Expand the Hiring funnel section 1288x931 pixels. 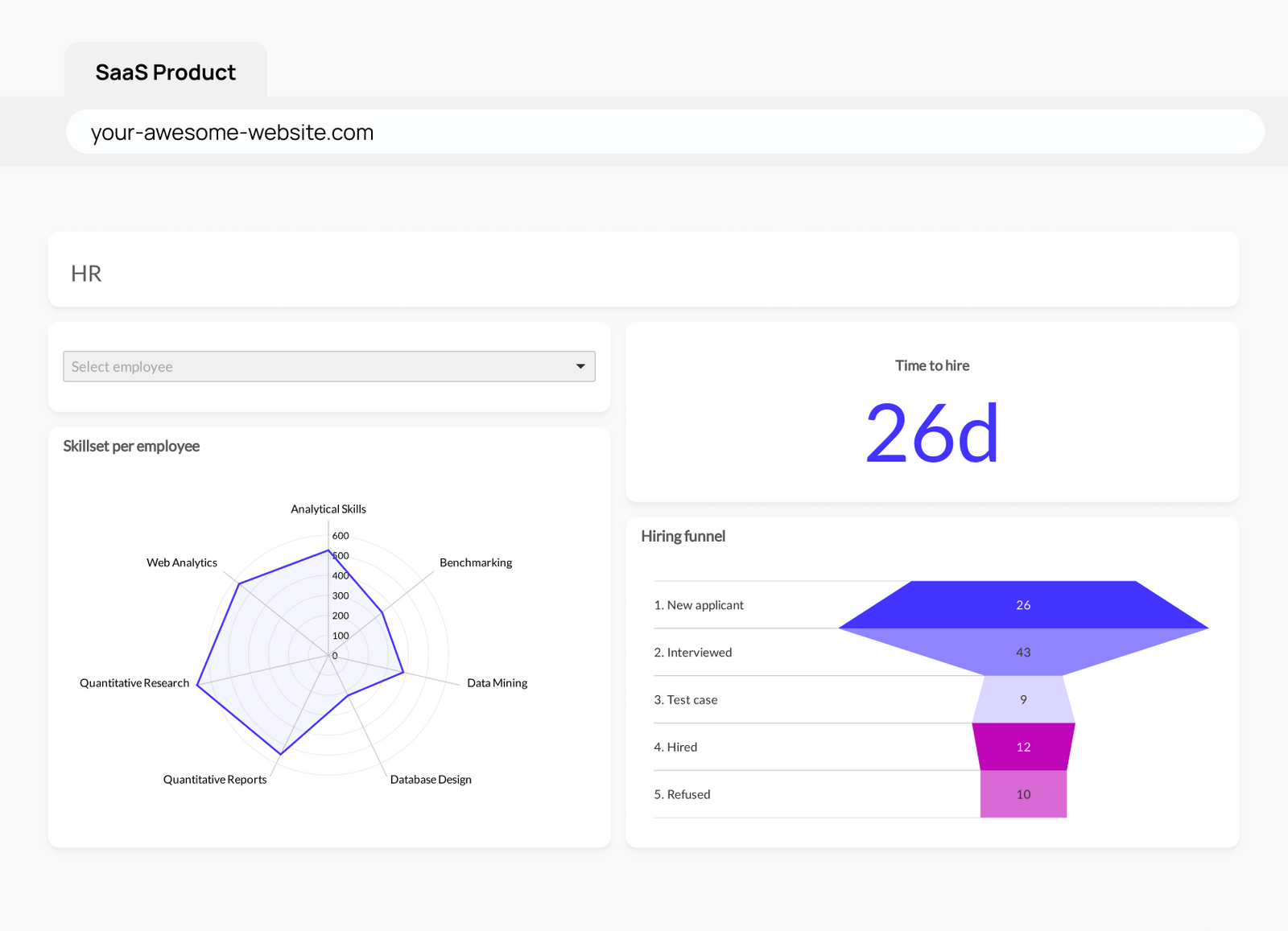[683, 536]
